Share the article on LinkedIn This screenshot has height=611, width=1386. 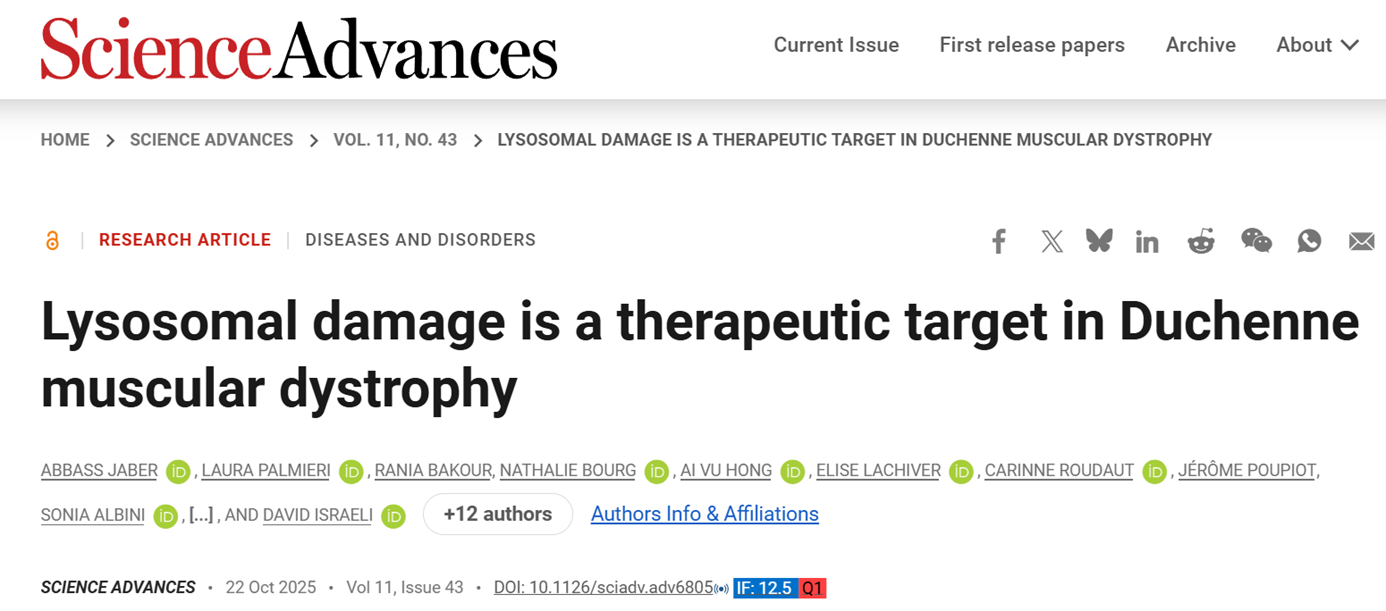1147,241
